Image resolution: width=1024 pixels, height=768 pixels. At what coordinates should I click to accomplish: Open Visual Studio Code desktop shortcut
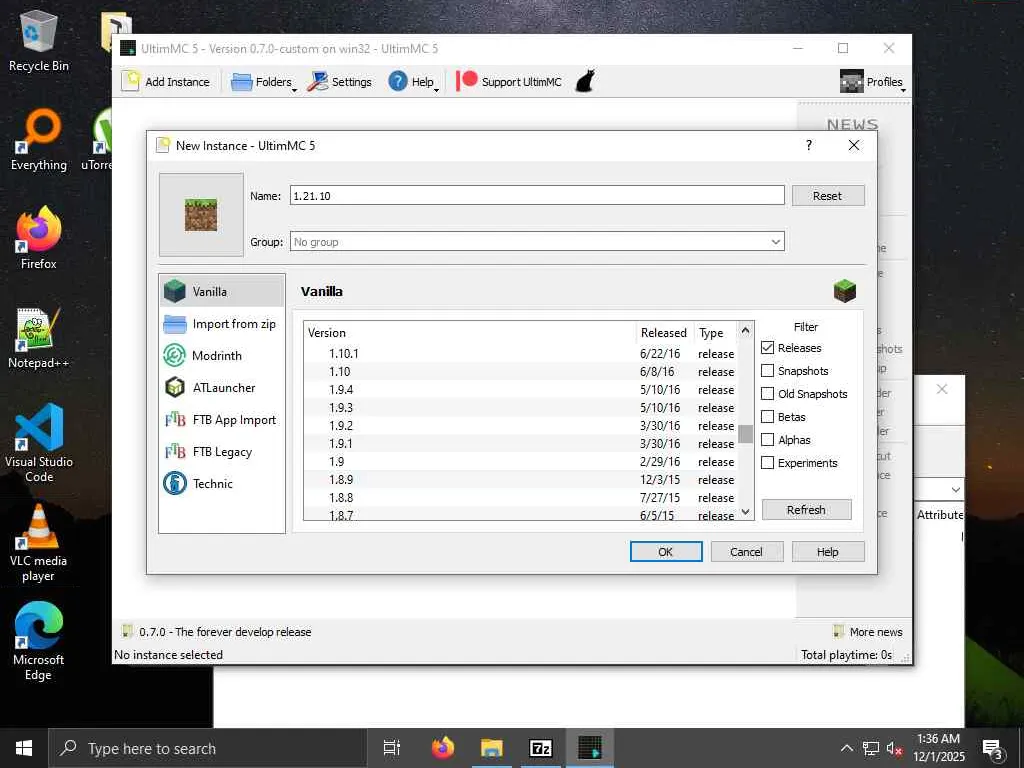click(x=39, y=443)
